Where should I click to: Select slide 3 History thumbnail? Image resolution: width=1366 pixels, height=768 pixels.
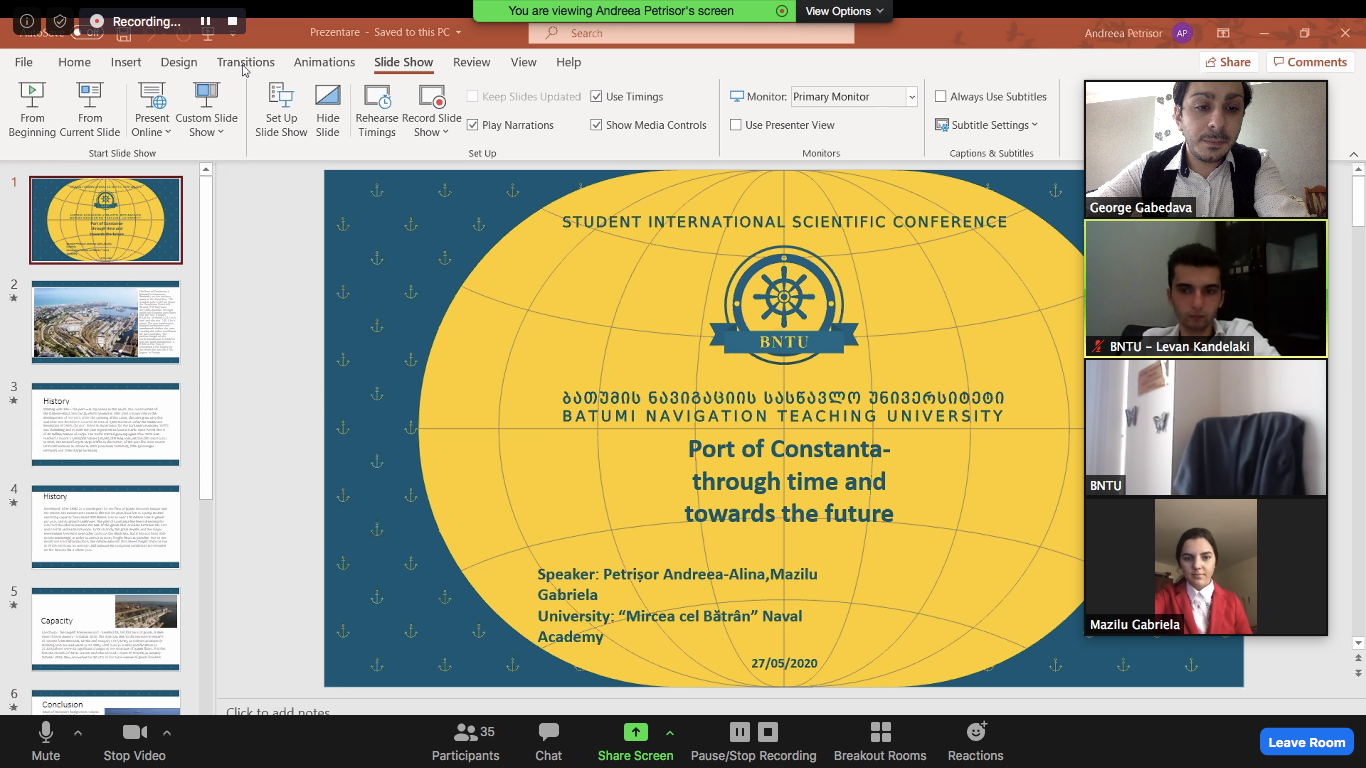106,424
